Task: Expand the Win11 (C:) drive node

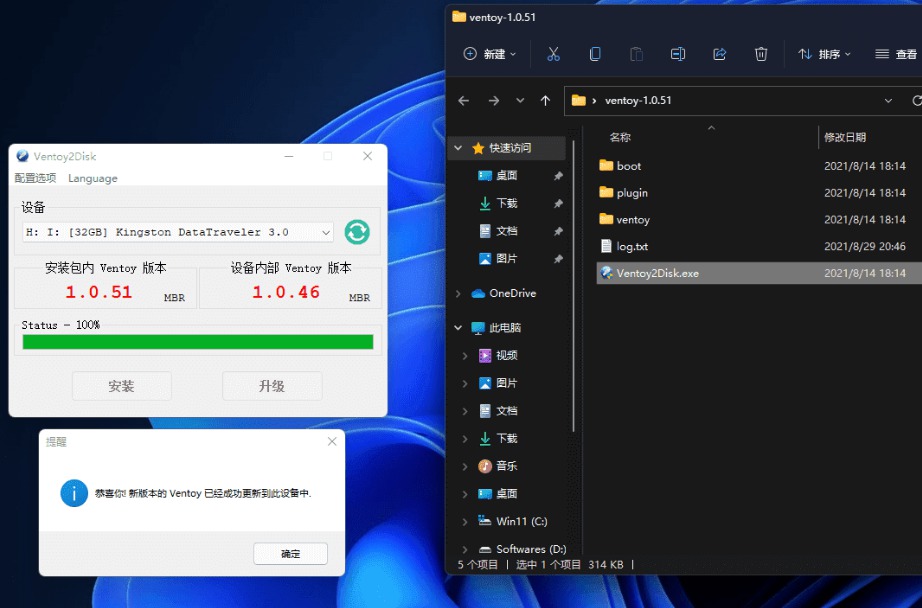Action: pos(465,522)
